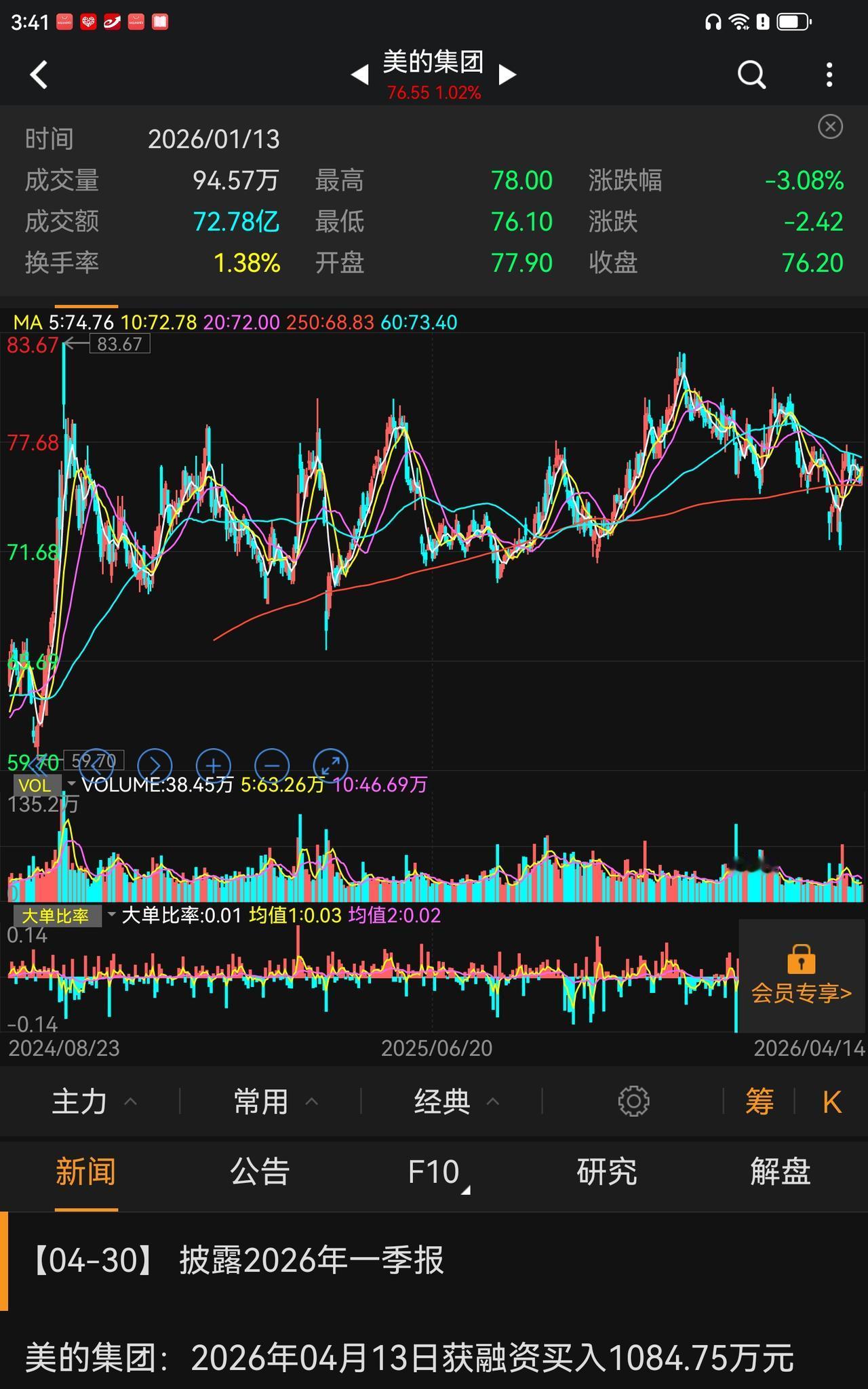The height and width of the screenshot is (1389, 868).
Task: Open stock search magnifier
Action: coord(751,75)
